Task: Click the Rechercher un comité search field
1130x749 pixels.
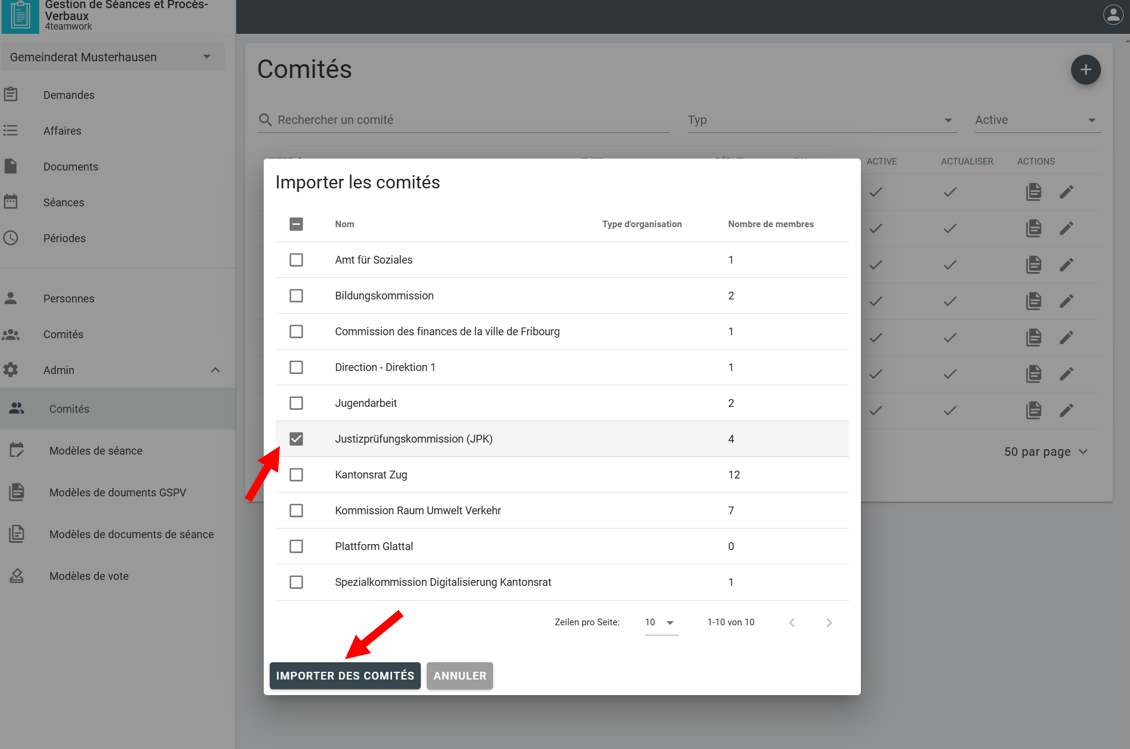Action: pyautogui.click(x=470, y=120)
